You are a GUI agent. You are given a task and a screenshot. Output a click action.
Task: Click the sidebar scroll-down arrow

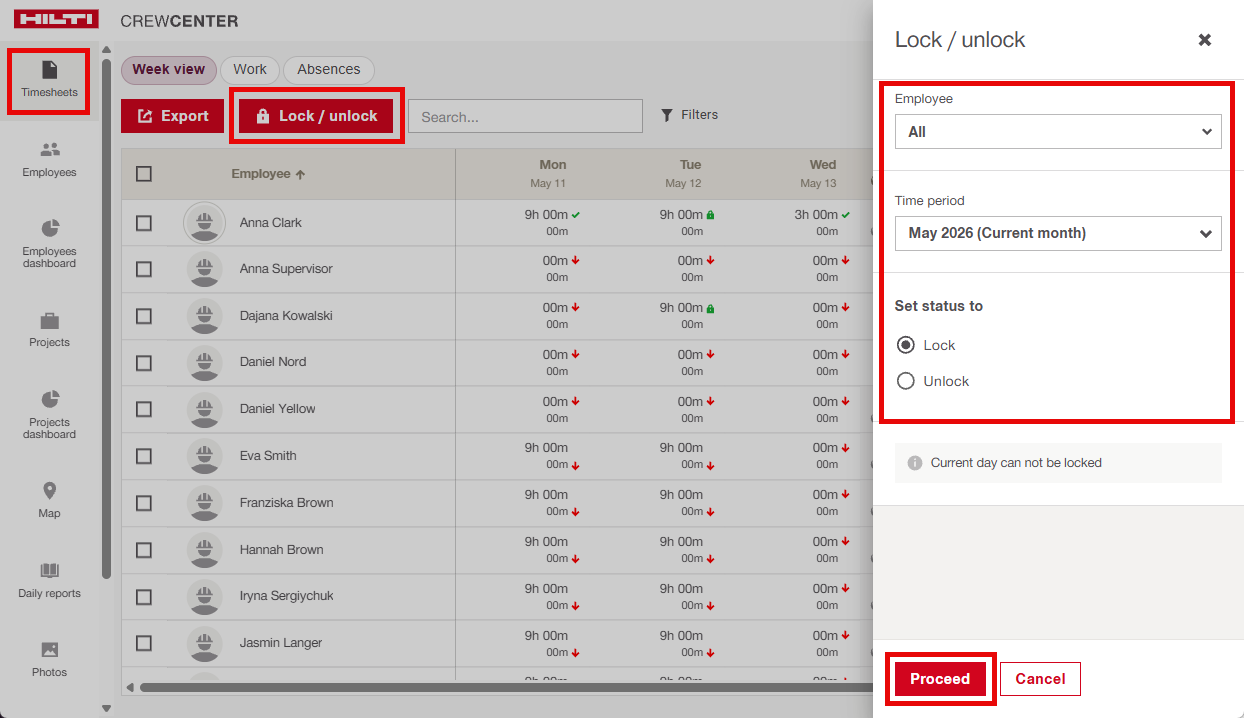106,709
